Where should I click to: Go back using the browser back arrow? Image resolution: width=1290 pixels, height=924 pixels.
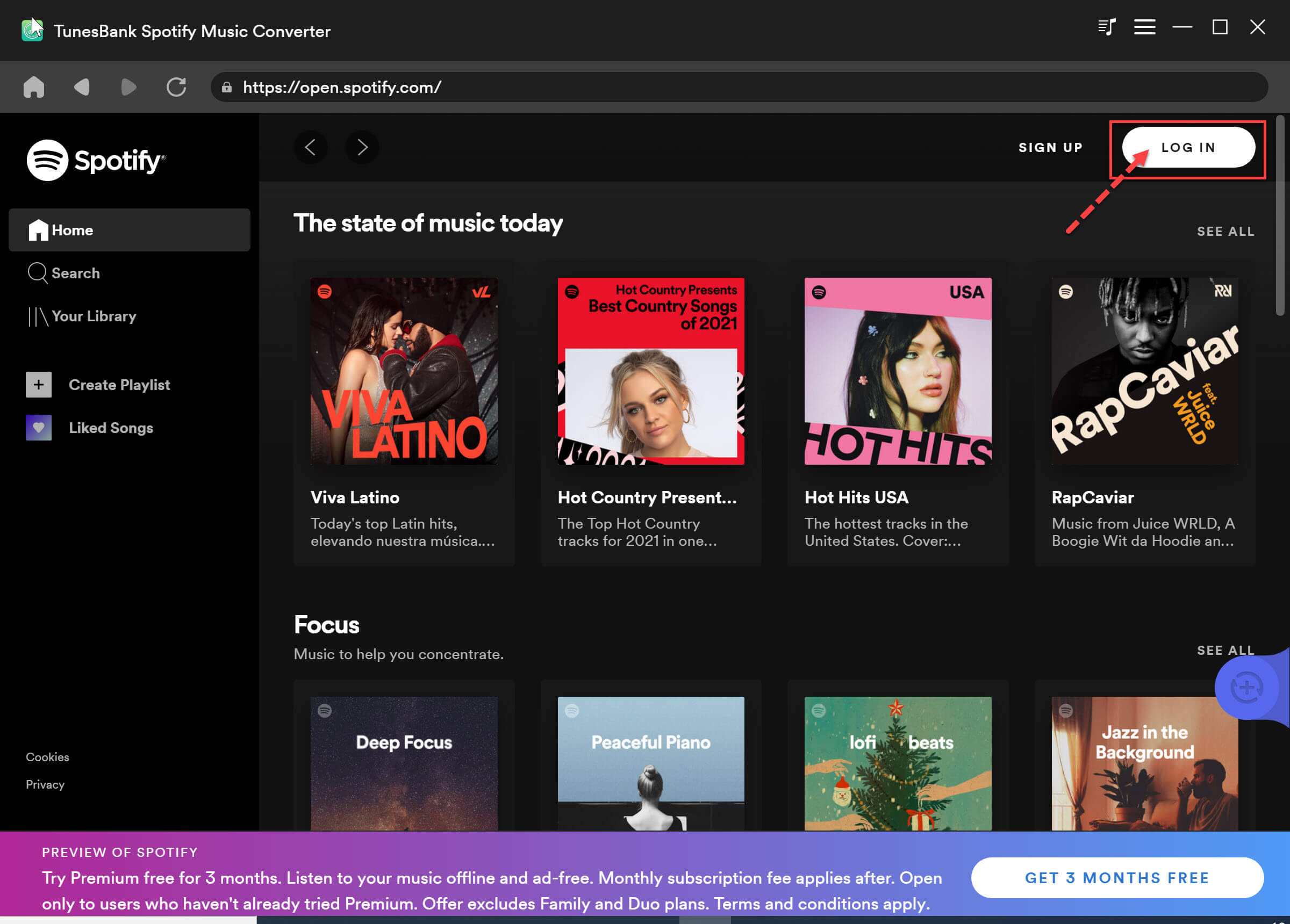tap(81, 86)
